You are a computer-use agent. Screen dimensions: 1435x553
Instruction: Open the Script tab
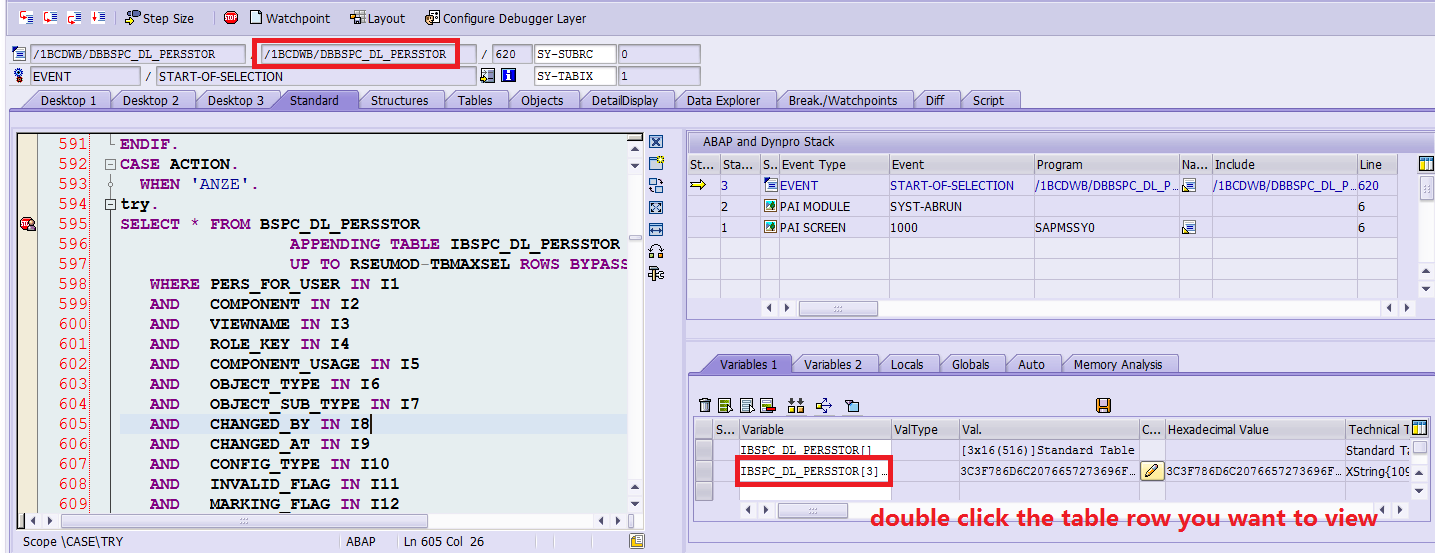click(988, 100)
